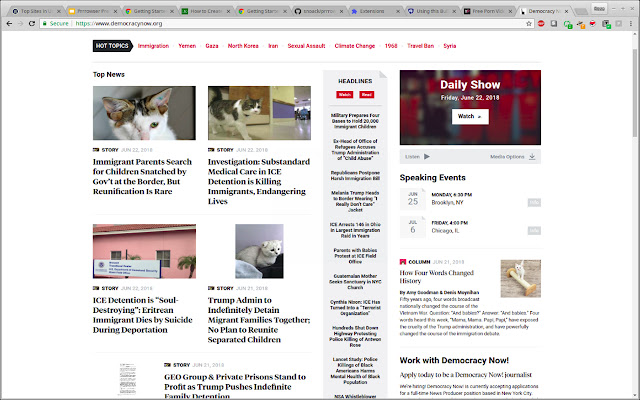Click the Media Options download icon
The image size is (640, 400).
point(532,157)
